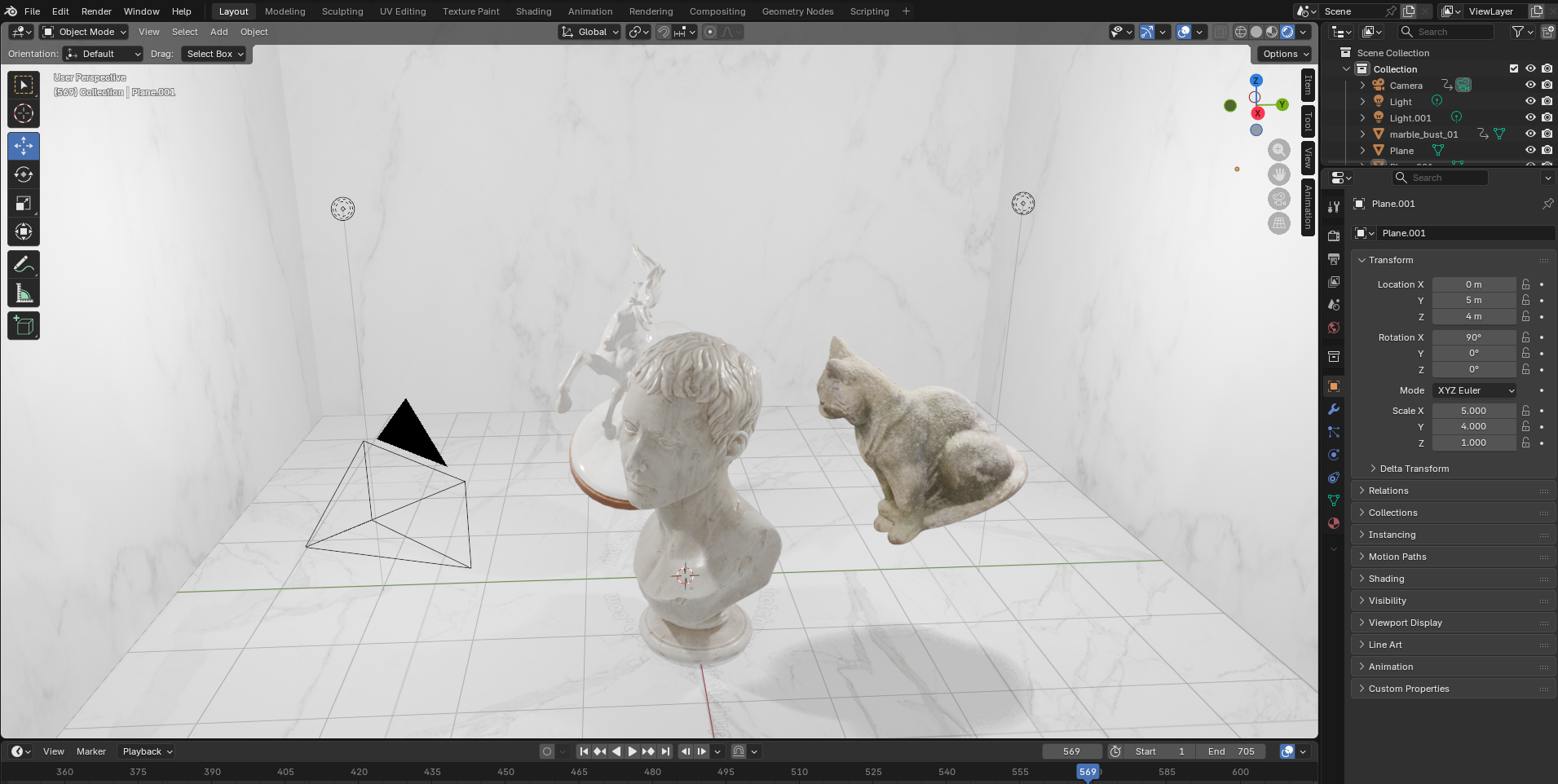Select the Add Cube tool
The height and width of the screenshot is (784, 1558).
coord(24,326)
